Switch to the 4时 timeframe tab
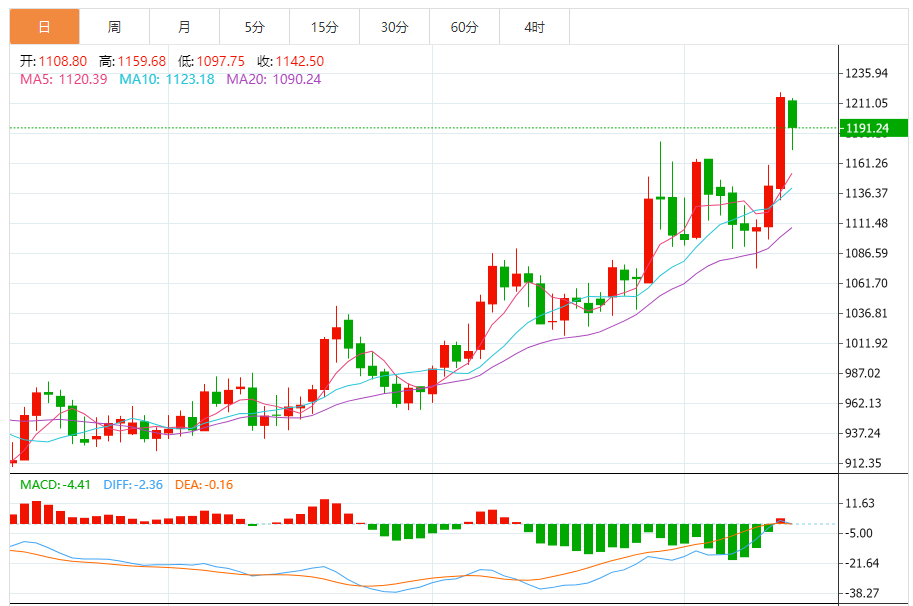Image resolution: width=913 pixels, height=606 pixels. pos(534,27)
